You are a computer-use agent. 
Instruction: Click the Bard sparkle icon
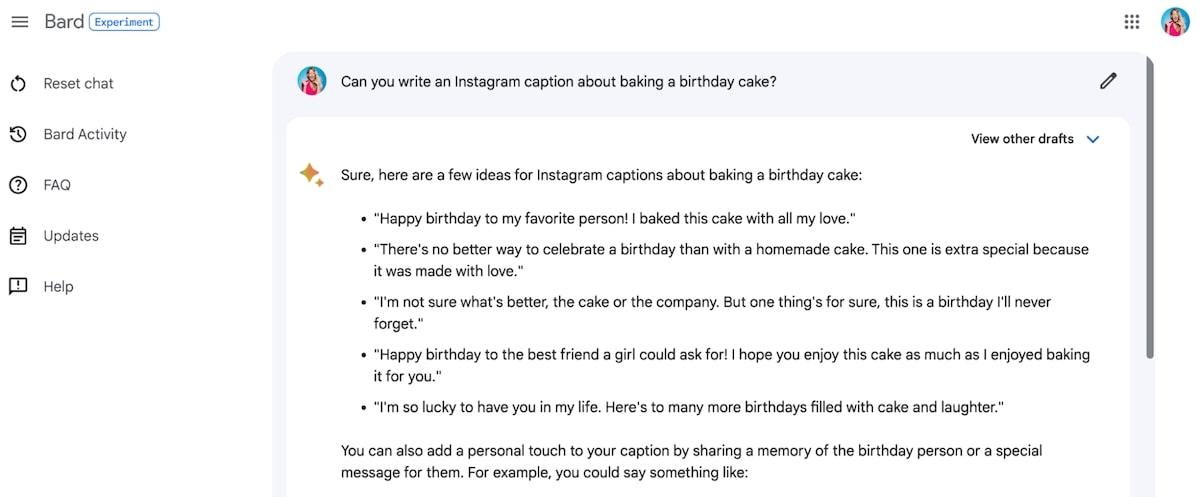[311, 175]
